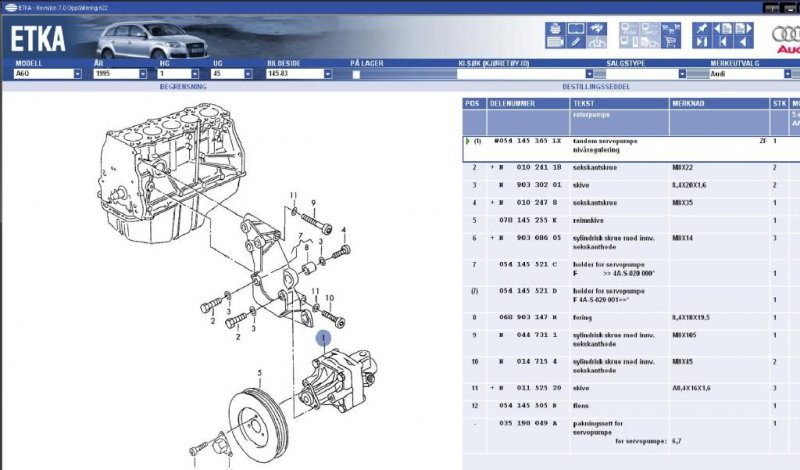This screenshot has height=470, width=800.
Task: Click the printer icon in the toolbar
Action: coord(555,29)
